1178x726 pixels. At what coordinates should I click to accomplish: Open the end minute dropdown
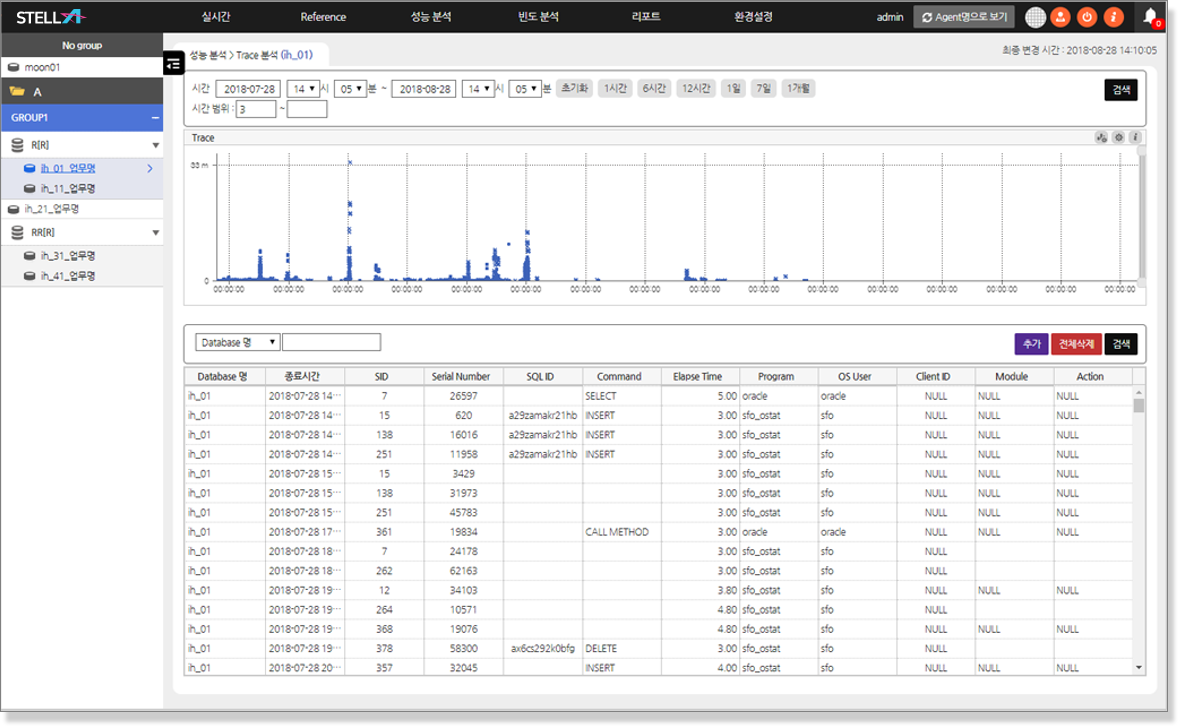[524, 89]
